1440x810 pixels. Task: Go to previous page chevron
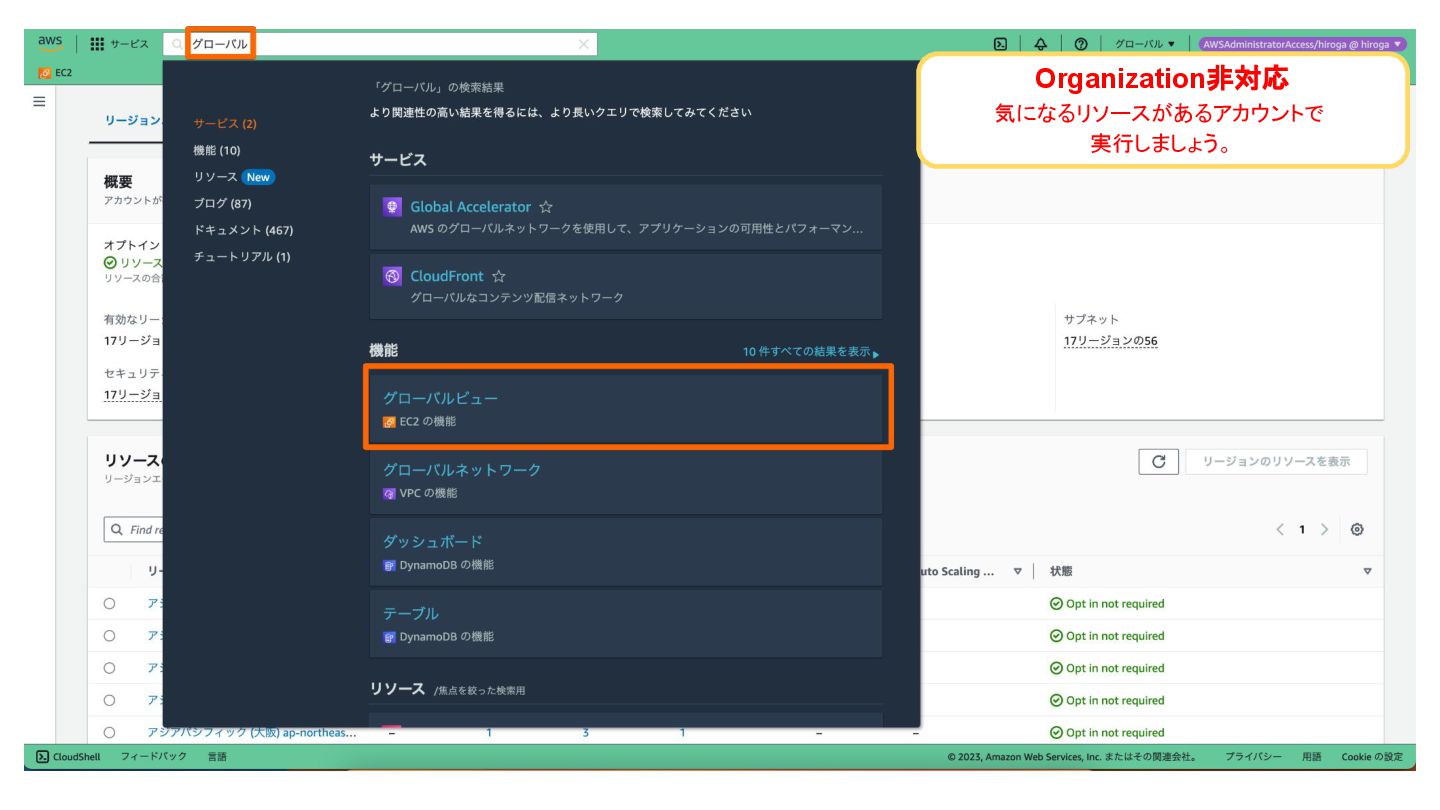(x=1280, y=530)
